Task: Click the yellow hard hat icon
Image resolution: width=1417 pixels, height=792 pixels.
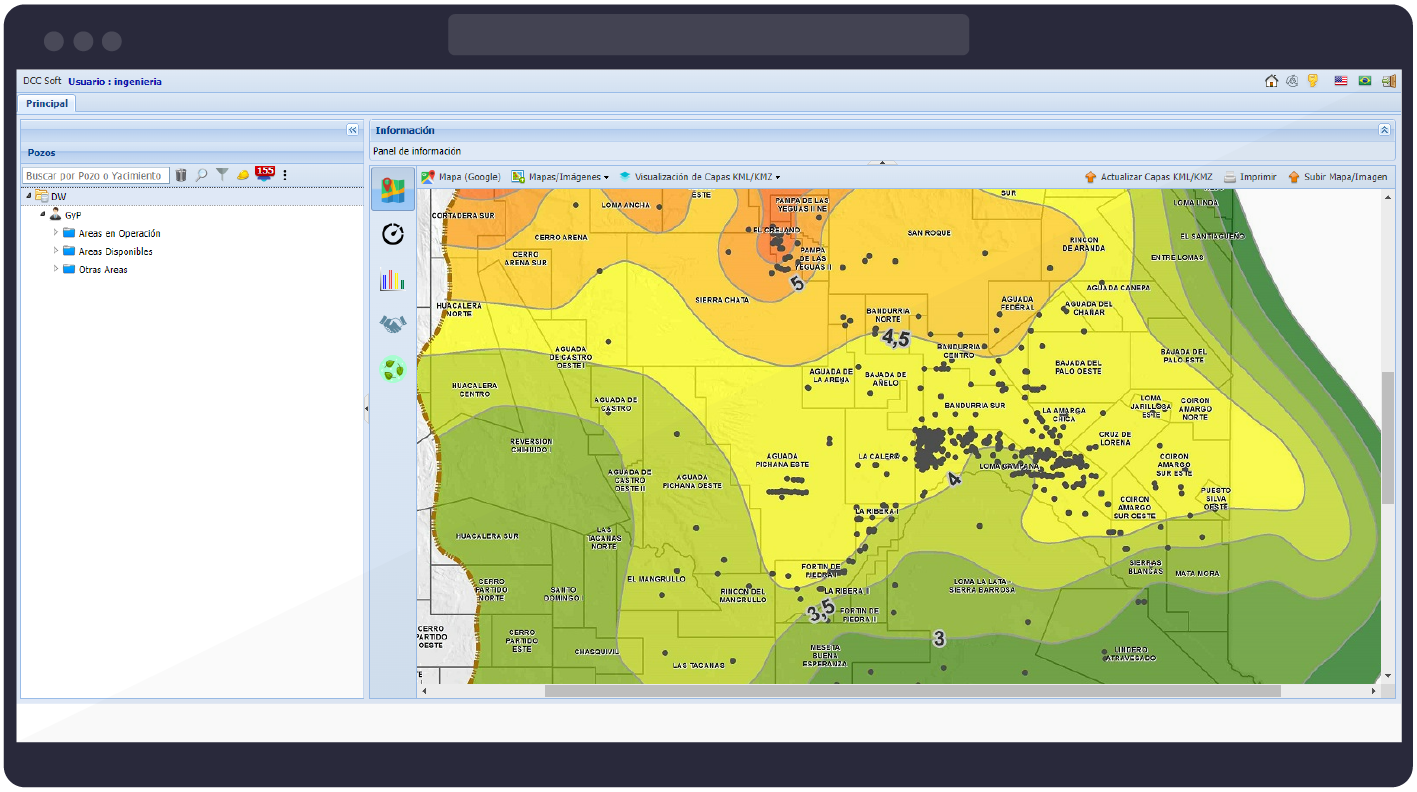Action: [242, 175]
